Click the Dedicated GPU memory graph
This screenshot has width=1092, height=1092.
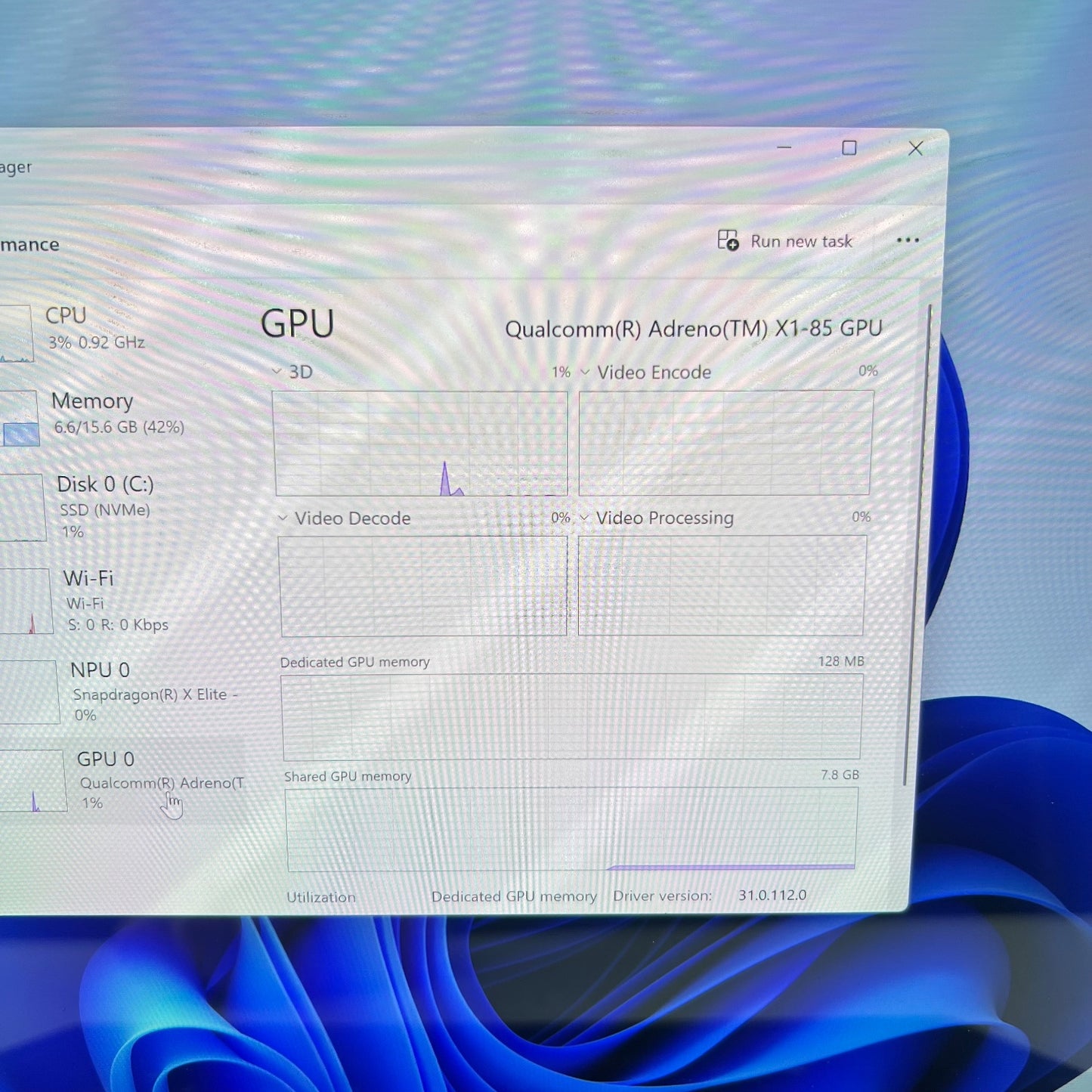[571, 714]
